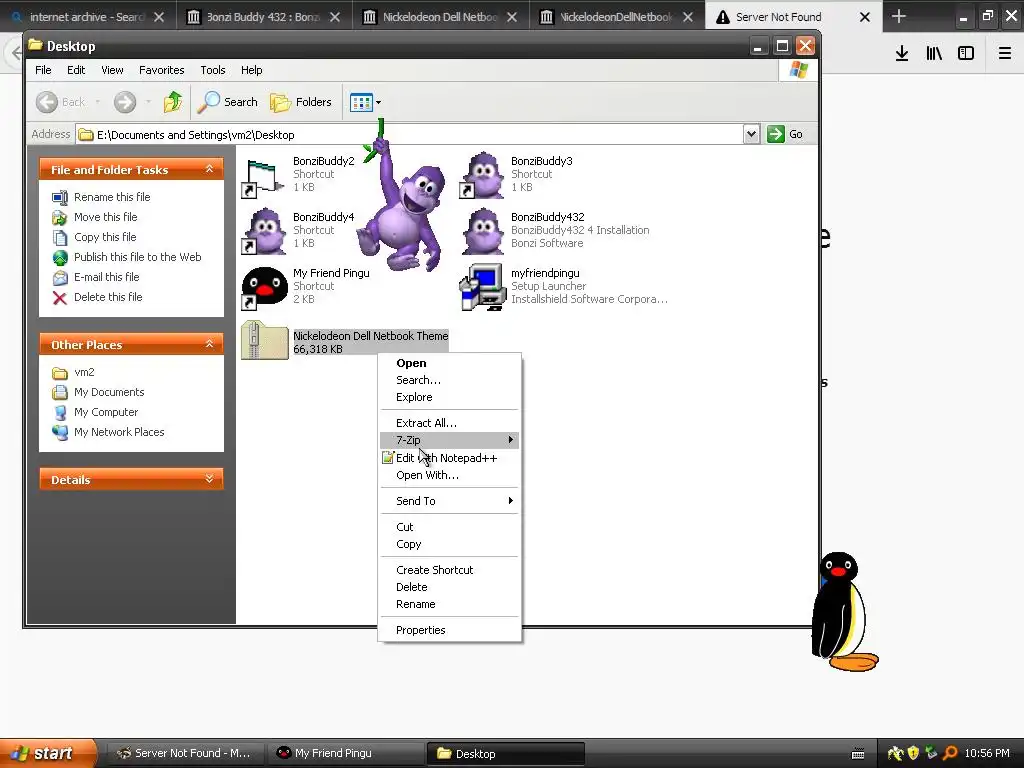Choose Extract All... in the context menu
The height and width of the screenshot is (768, 1024).
coord(449,423)
